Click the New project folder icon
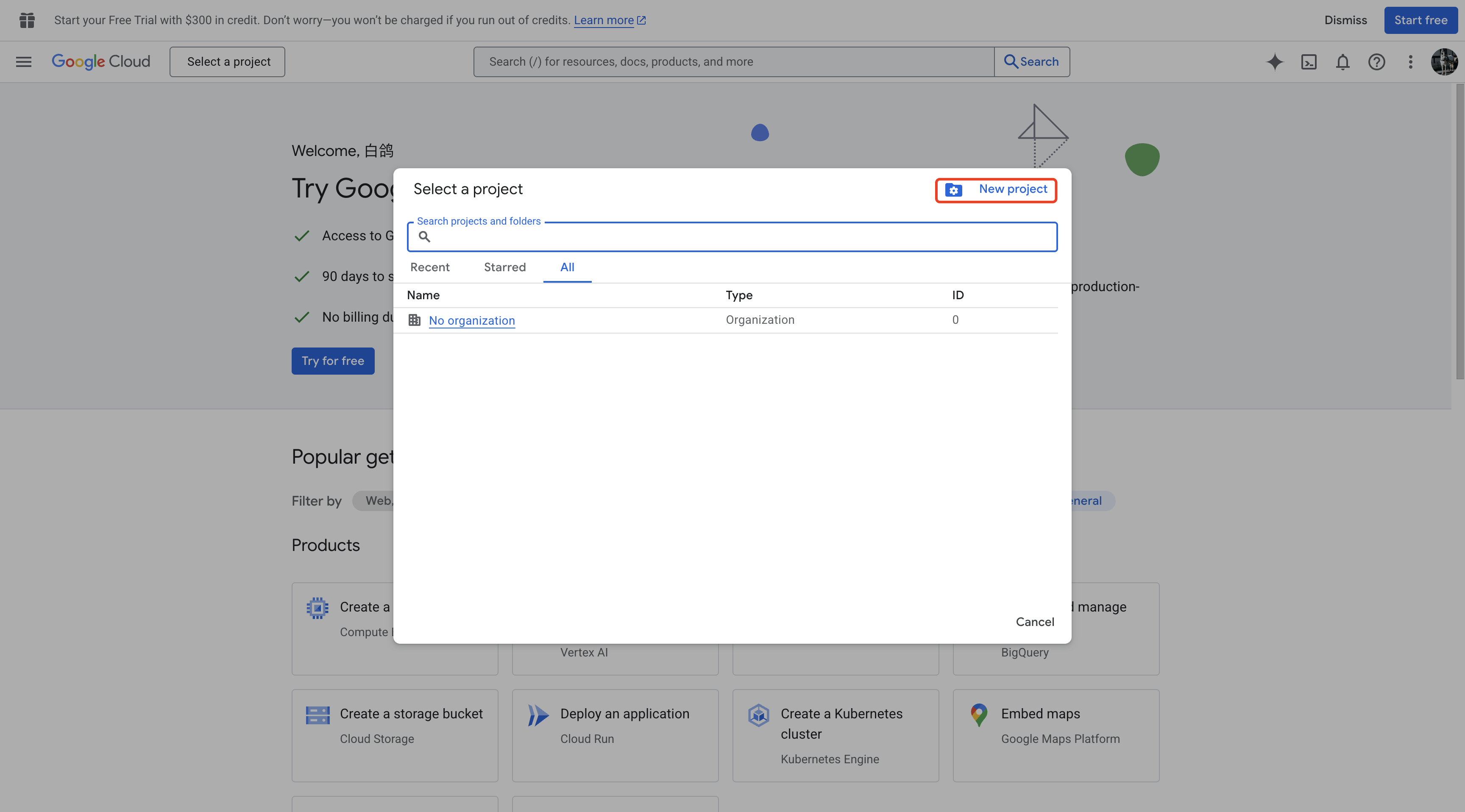 point(954,190)
